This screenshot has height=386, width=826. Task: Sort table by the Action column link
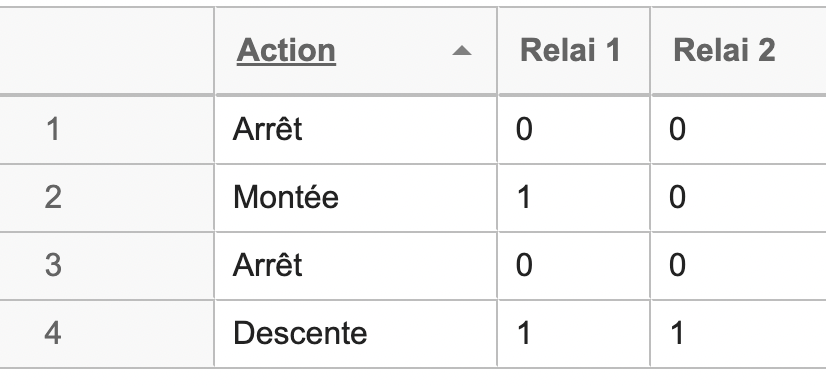coord(286,51)
